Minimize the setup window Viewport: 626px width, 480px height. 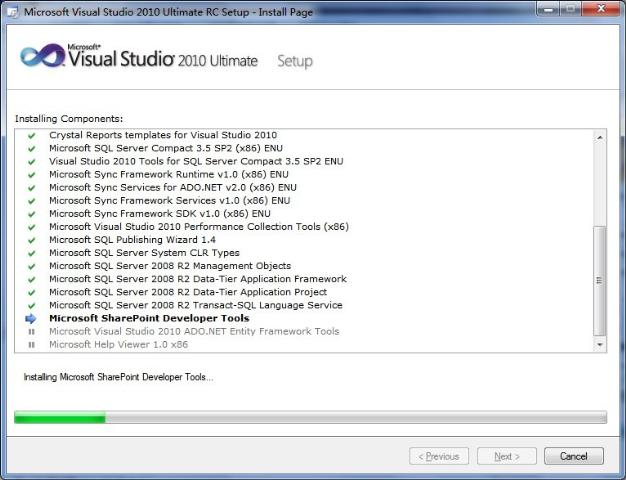pyautogui.click(x=549, y=9)
